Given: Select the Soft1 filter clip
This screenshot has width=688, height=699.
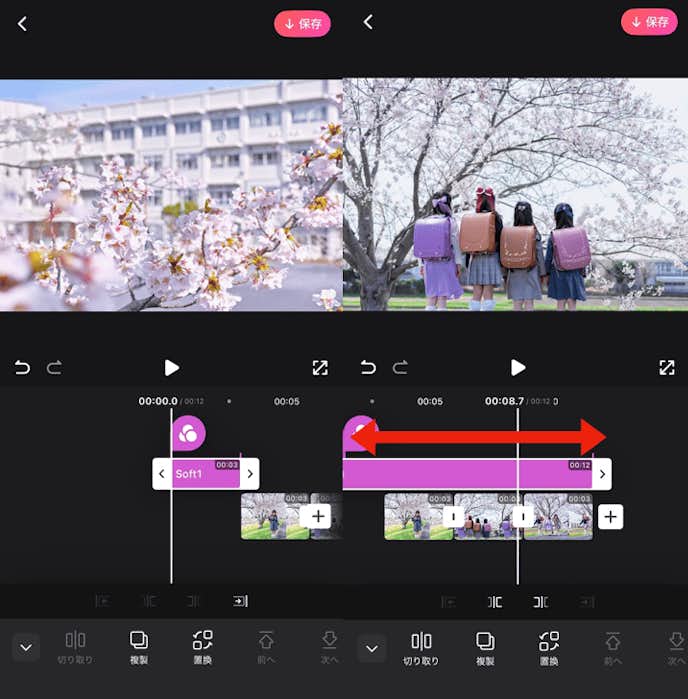Looking at the screenshot, I should 206,473.
